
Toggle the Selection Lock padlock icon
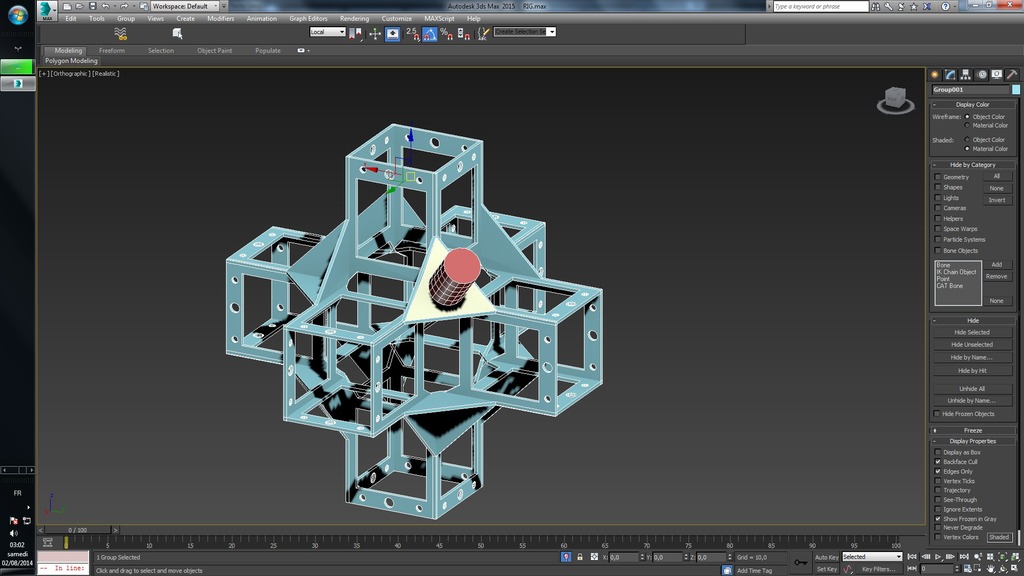click(x=580, y=557)
